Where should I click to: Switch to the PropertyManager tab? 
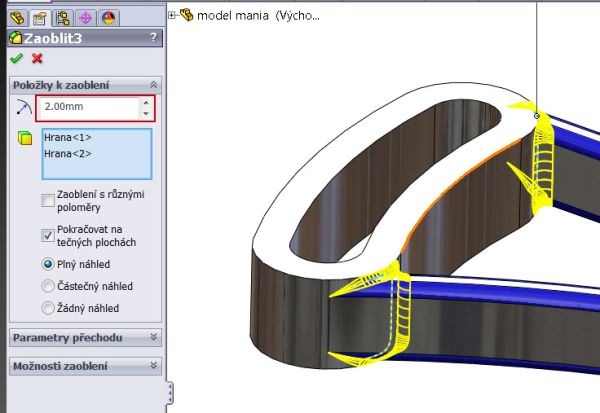(39, 16)
